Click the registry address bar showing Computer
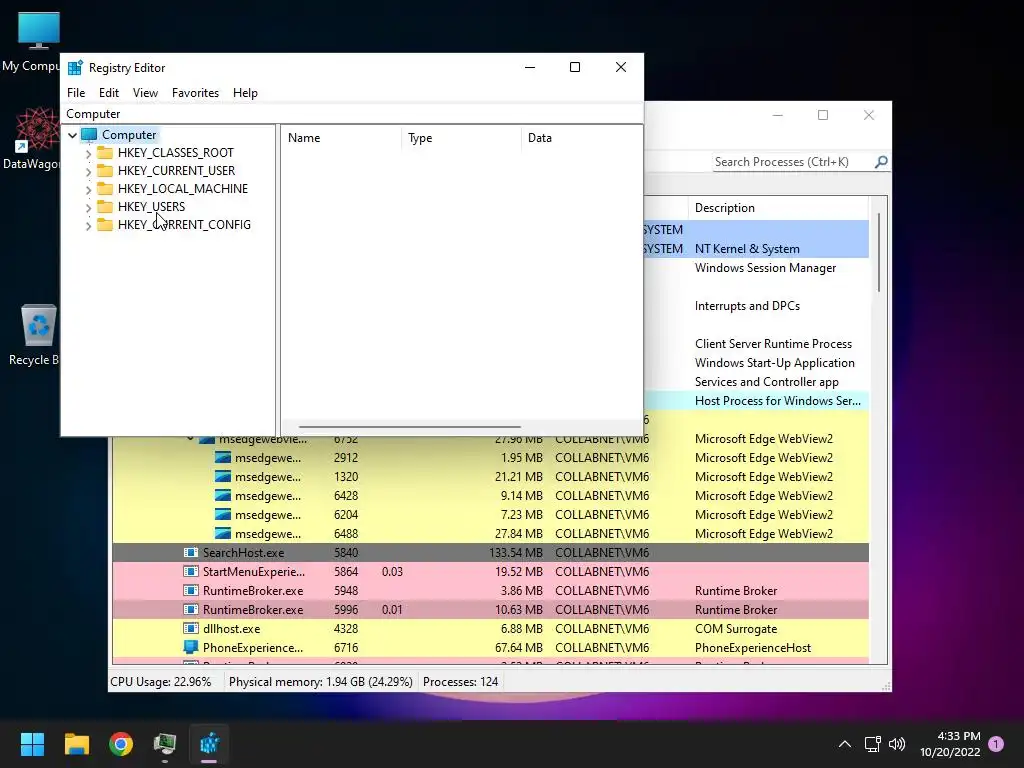This screenshot has height=768, width=1024. pyautogui.click(x=351, y=114)
